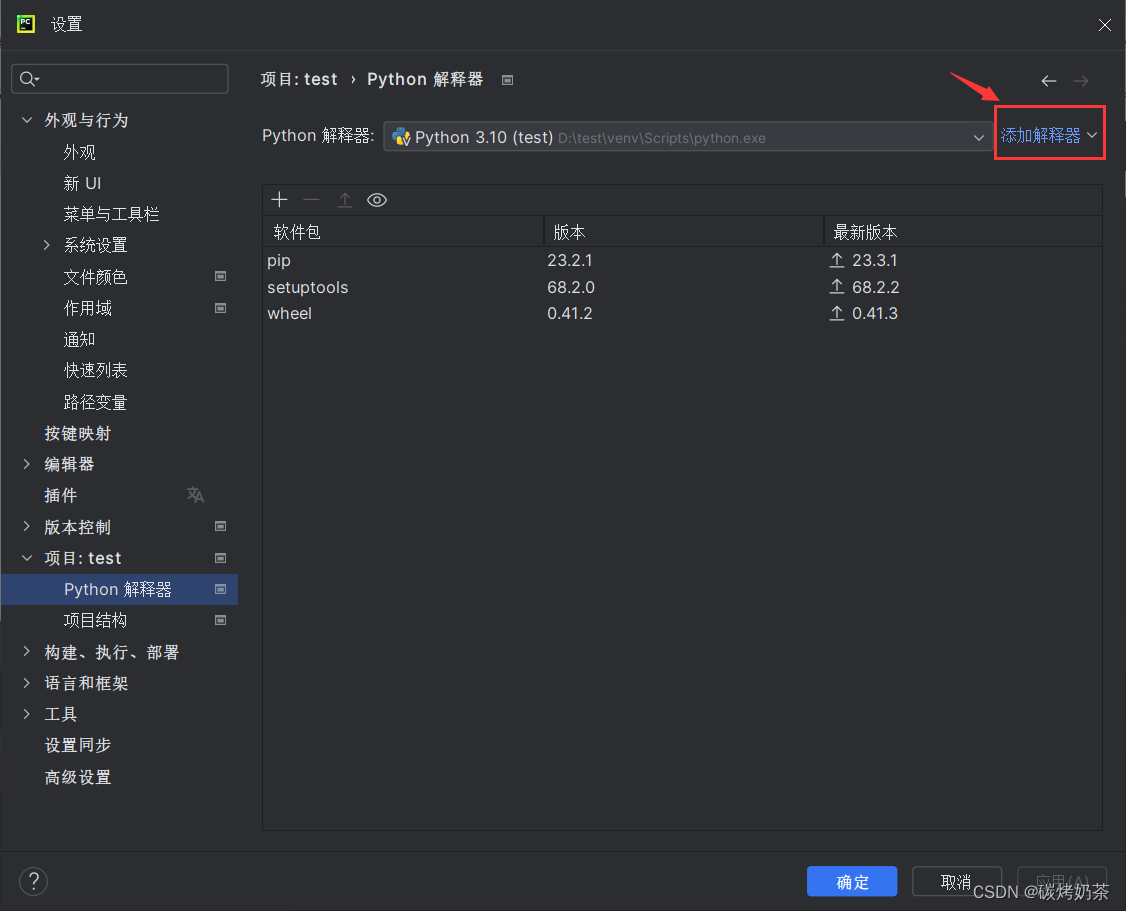Open 快速列表 settings page
Viewport: 1126px width, 911px height.
click(95, 370)
